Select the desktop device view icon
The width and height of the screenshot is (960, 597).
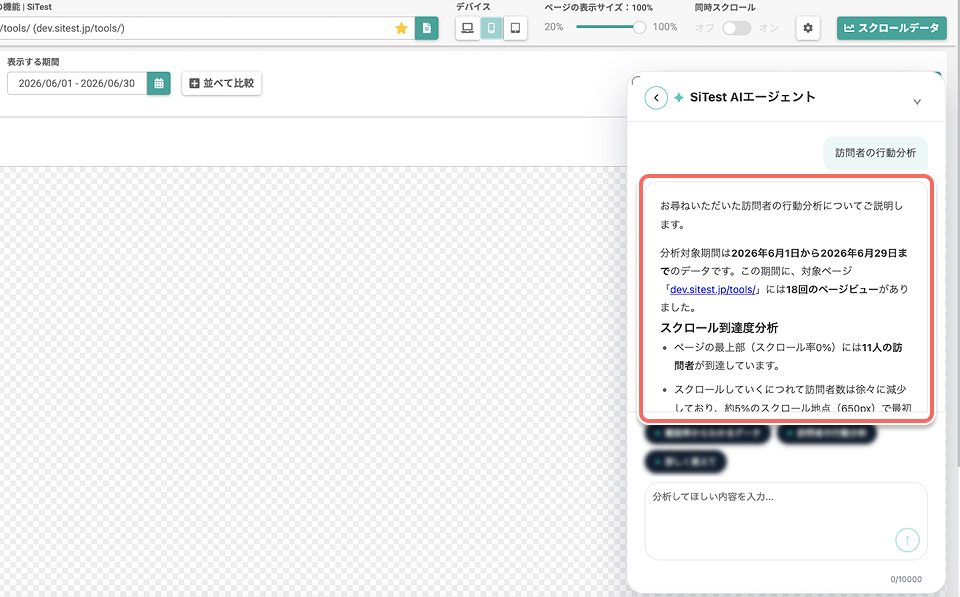(x=467, y=28)
